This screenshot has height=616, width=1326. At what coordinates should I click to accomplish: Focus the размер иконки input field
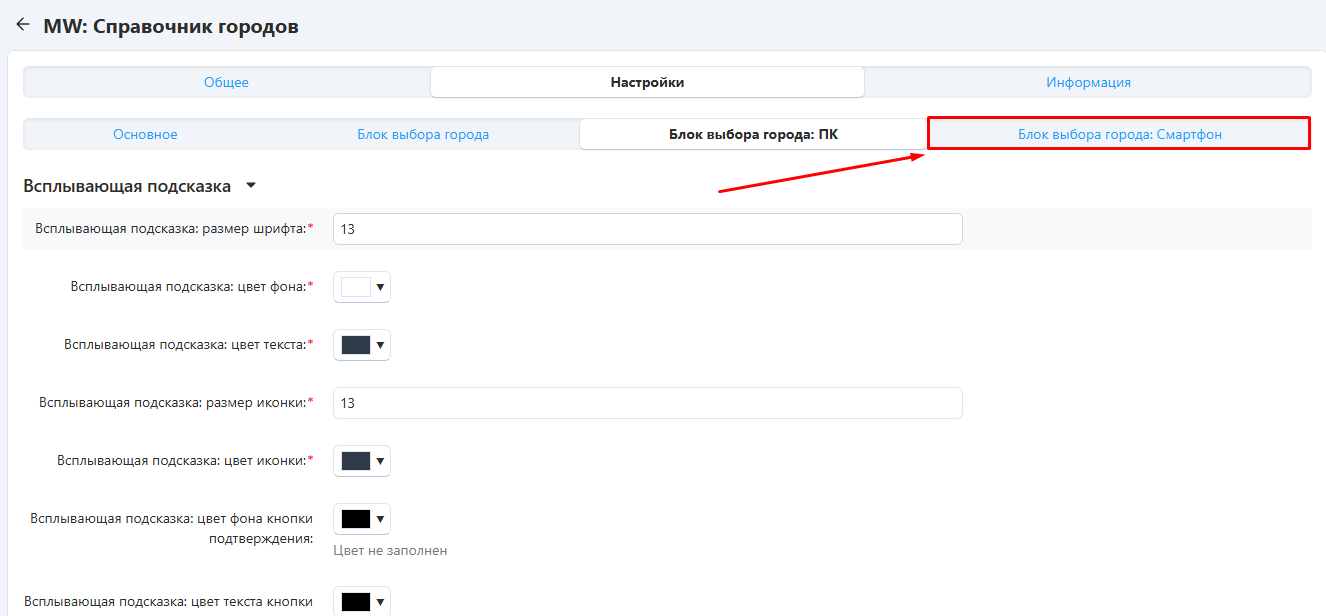point(647,403)
